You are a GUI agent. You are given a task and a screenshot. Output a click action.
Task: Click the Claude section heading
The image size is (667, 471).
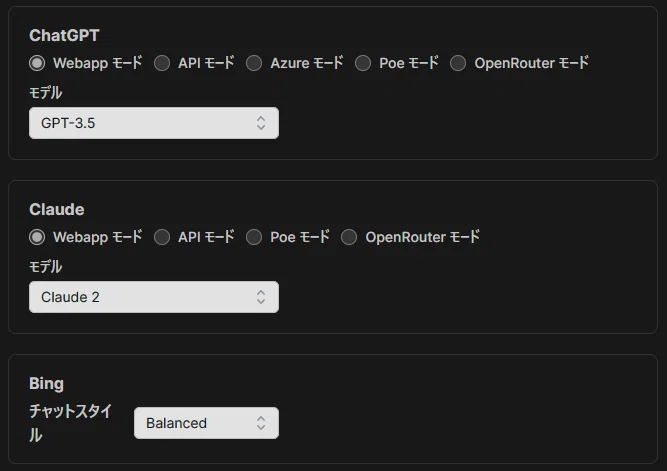[x=57, y=209]
